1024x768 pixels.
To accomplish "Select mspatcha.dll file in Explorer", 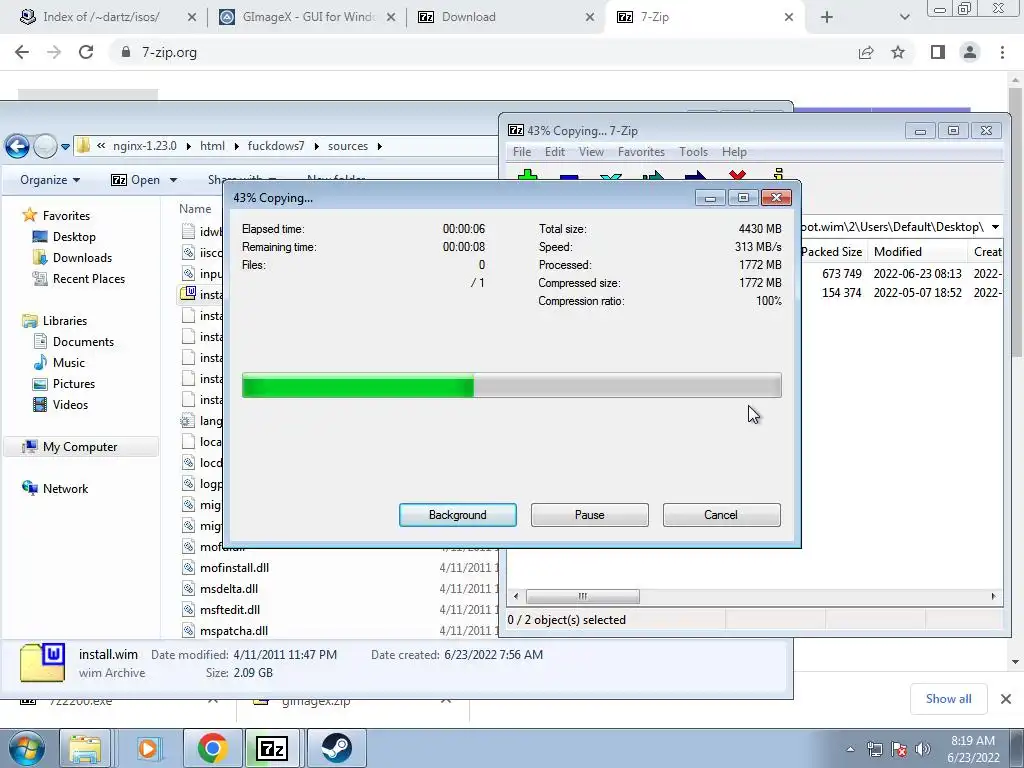I will click(234, 630).
